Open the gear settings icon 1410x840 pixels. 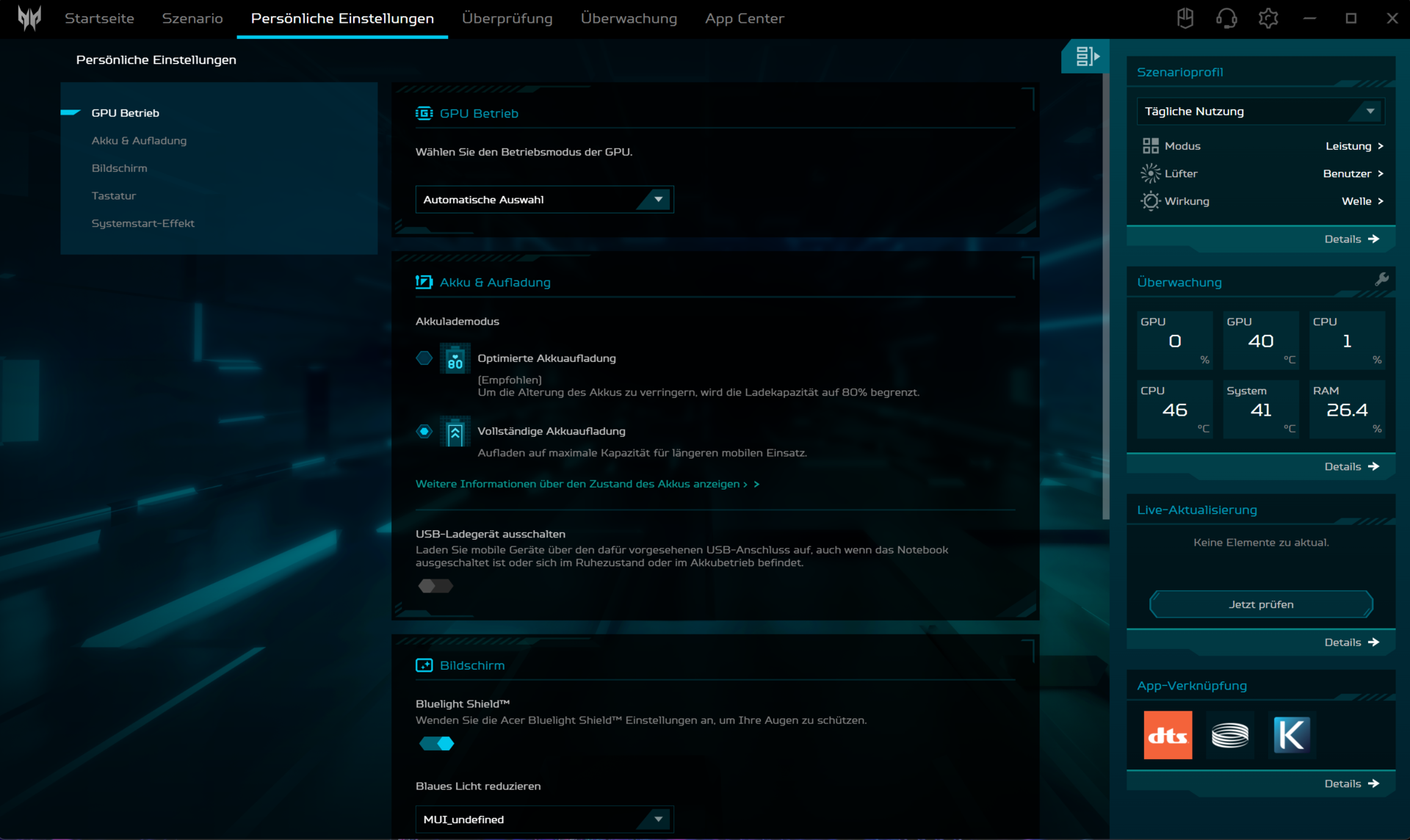pyautogui.click(x=1268, y=18)
